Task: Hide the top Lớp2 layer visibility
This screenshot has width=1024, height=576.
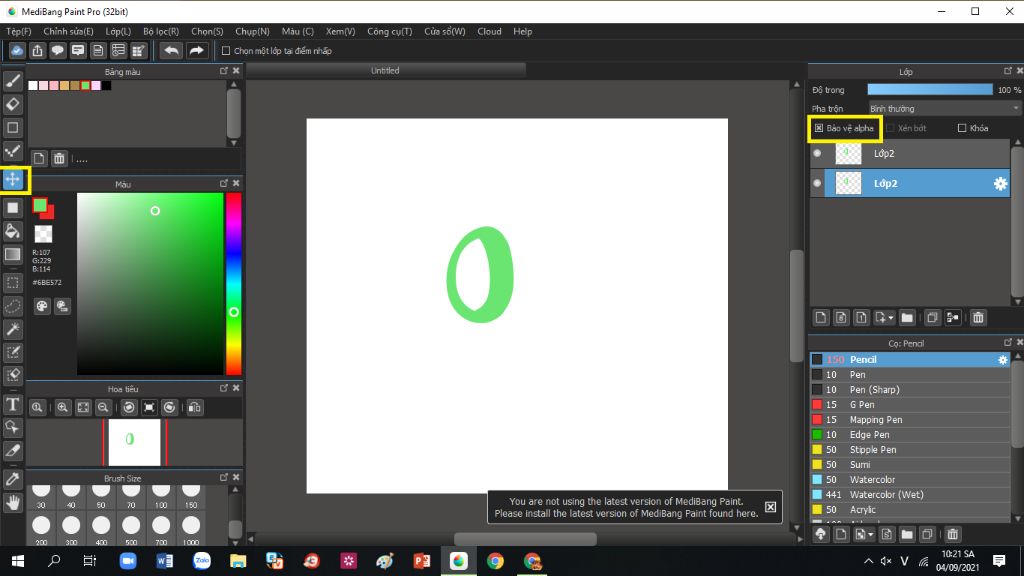Action: [817, 153]
